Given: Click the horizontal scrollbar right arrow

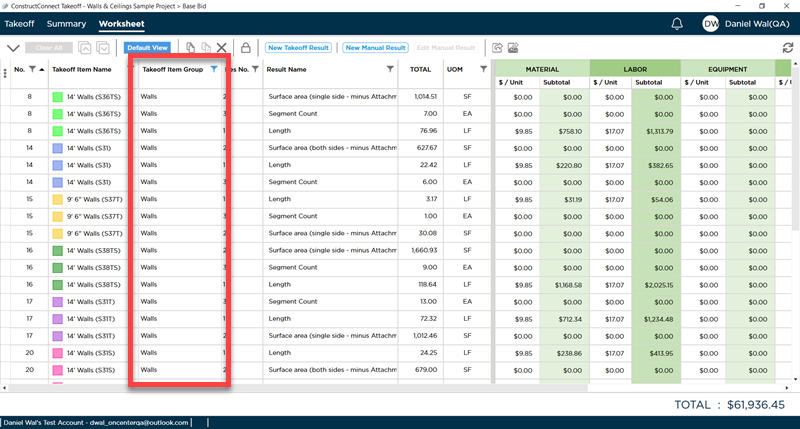Looking at the screenshot, I should click(787, 388).
